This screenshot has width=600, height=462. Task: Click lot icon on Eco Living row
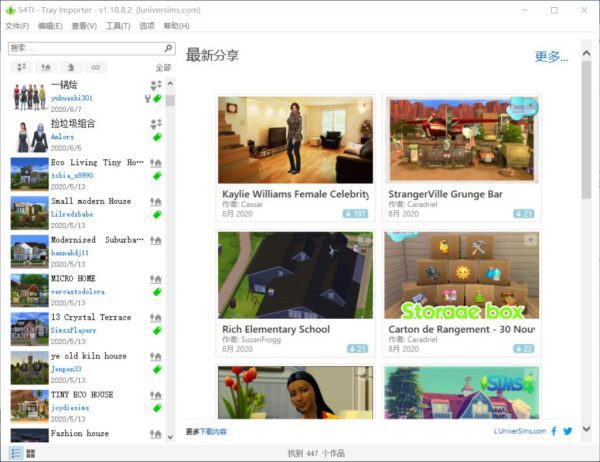point(156,163)
